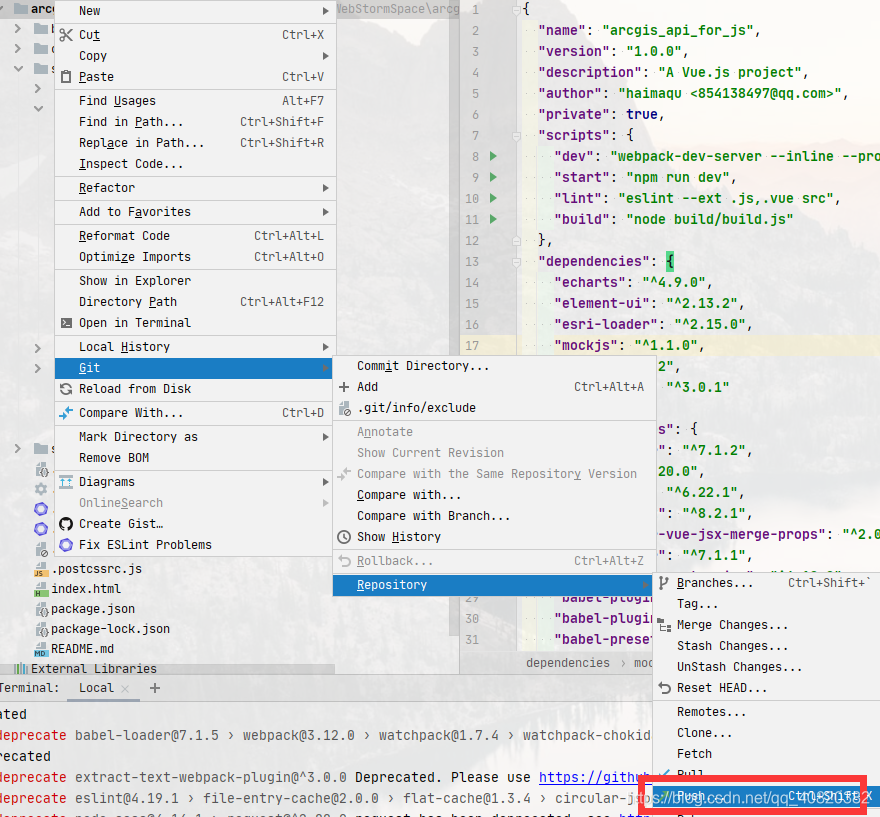This screenshot has width=880, height=817.
Task: Click the Diagrams icon
Action: (x=66, y=482)
